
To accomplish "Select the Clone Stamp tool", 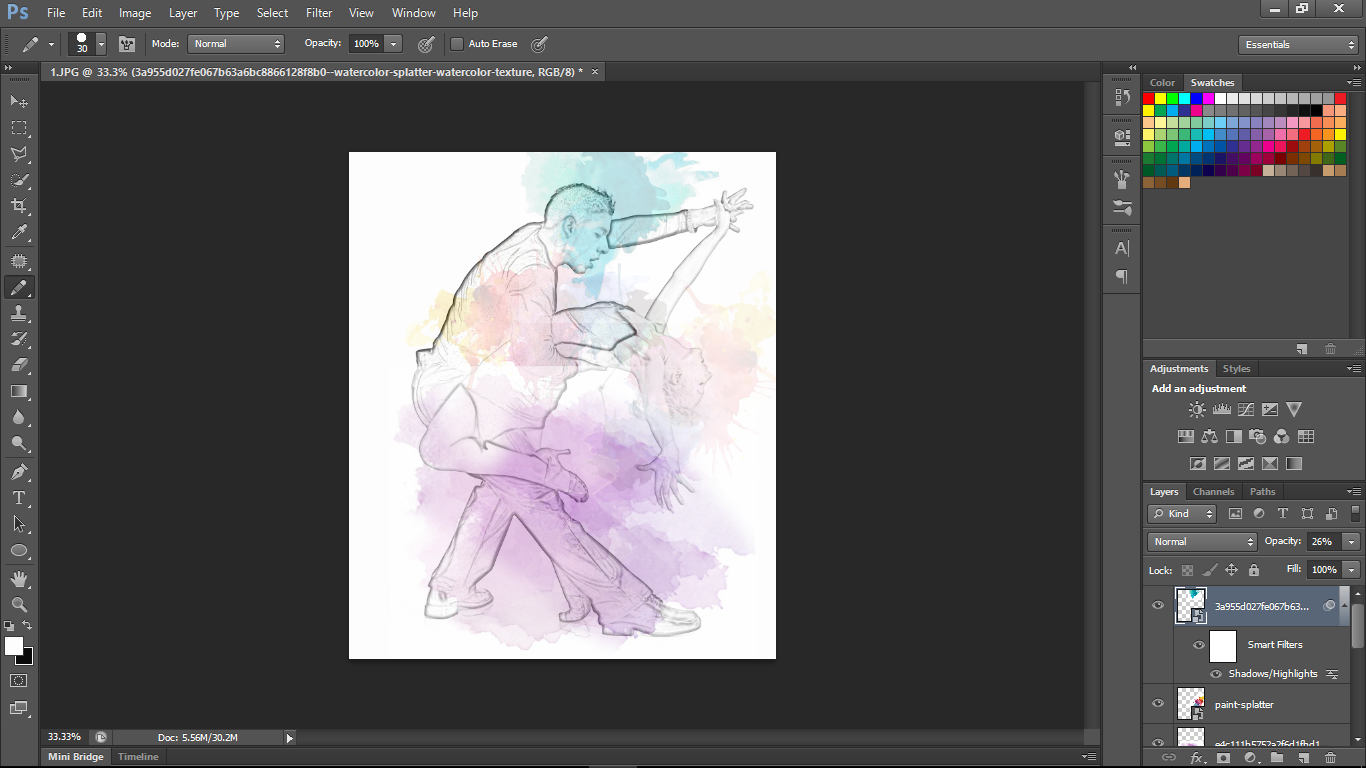I will tap(19, 314).
